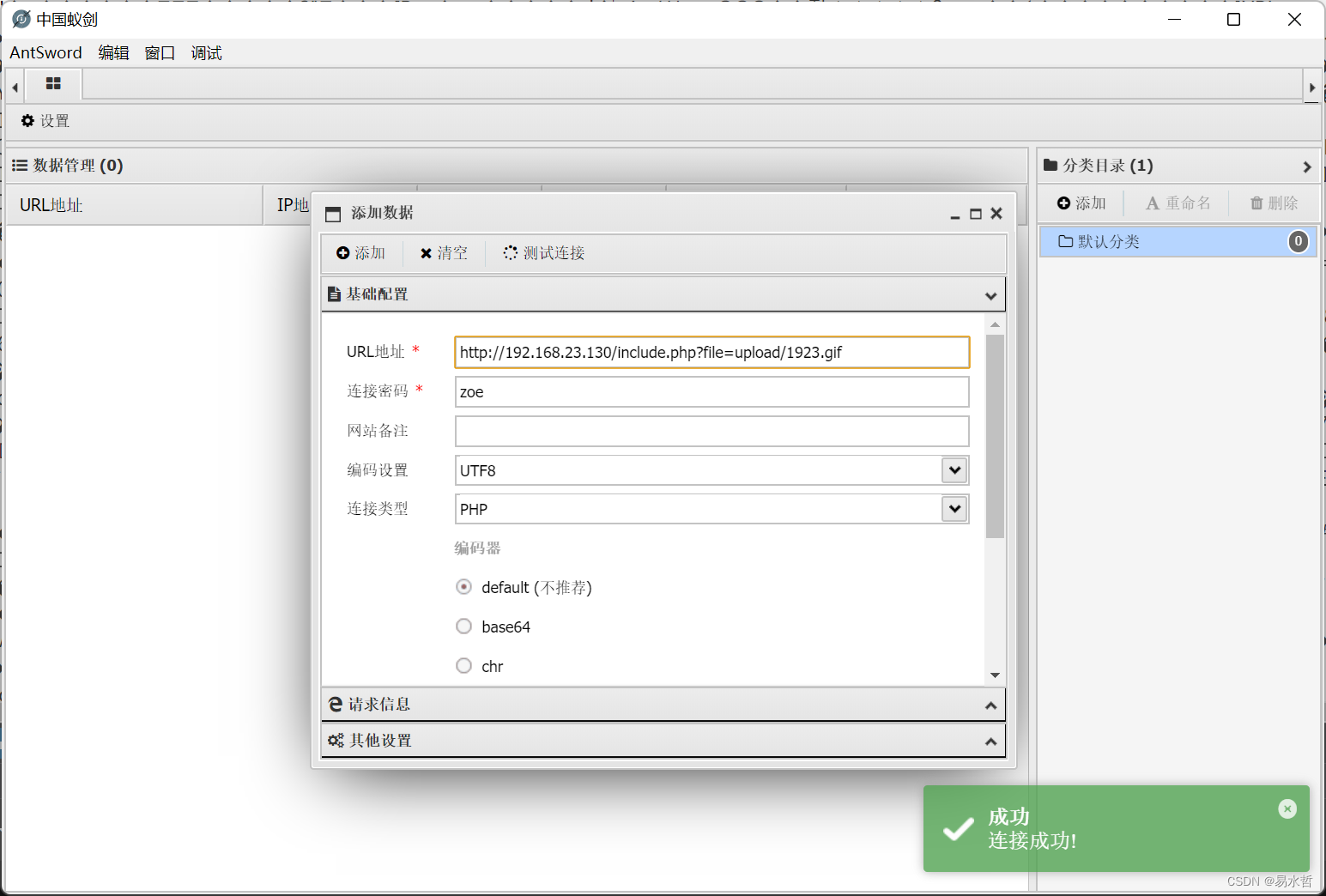The image size is (1326, 896).
Task: Click the 请求信息 section icon
Action: click(336, 705)
